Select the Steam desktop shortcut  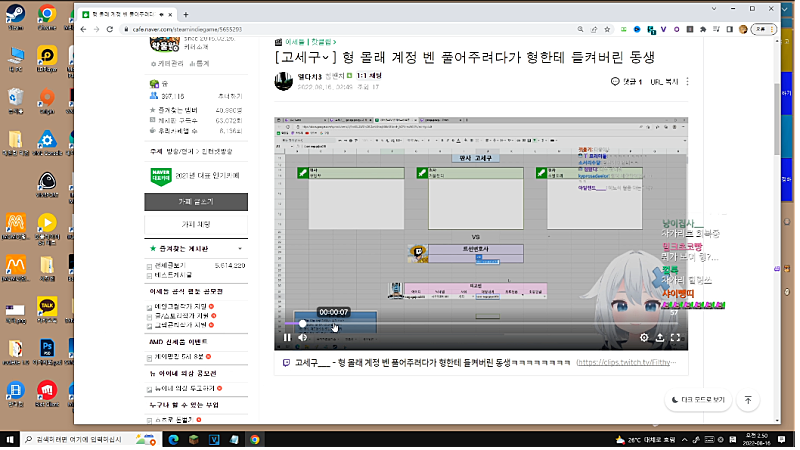click(x=16, y=17)
